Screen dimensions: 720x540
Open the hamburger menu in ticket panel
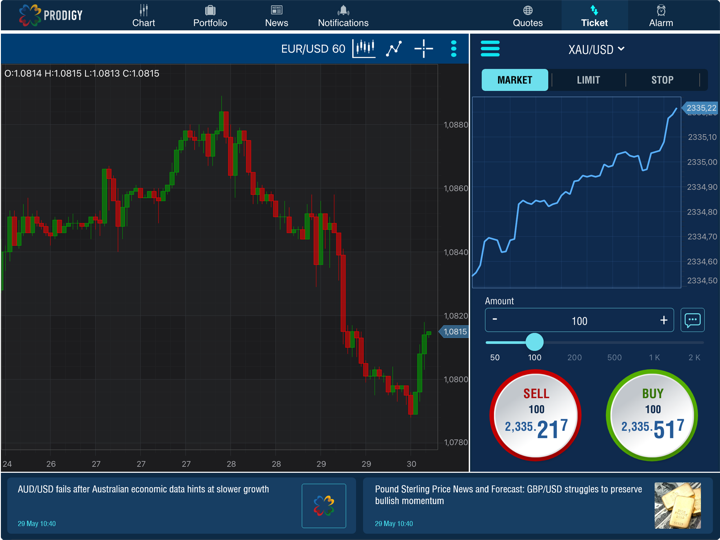(490, 49)
